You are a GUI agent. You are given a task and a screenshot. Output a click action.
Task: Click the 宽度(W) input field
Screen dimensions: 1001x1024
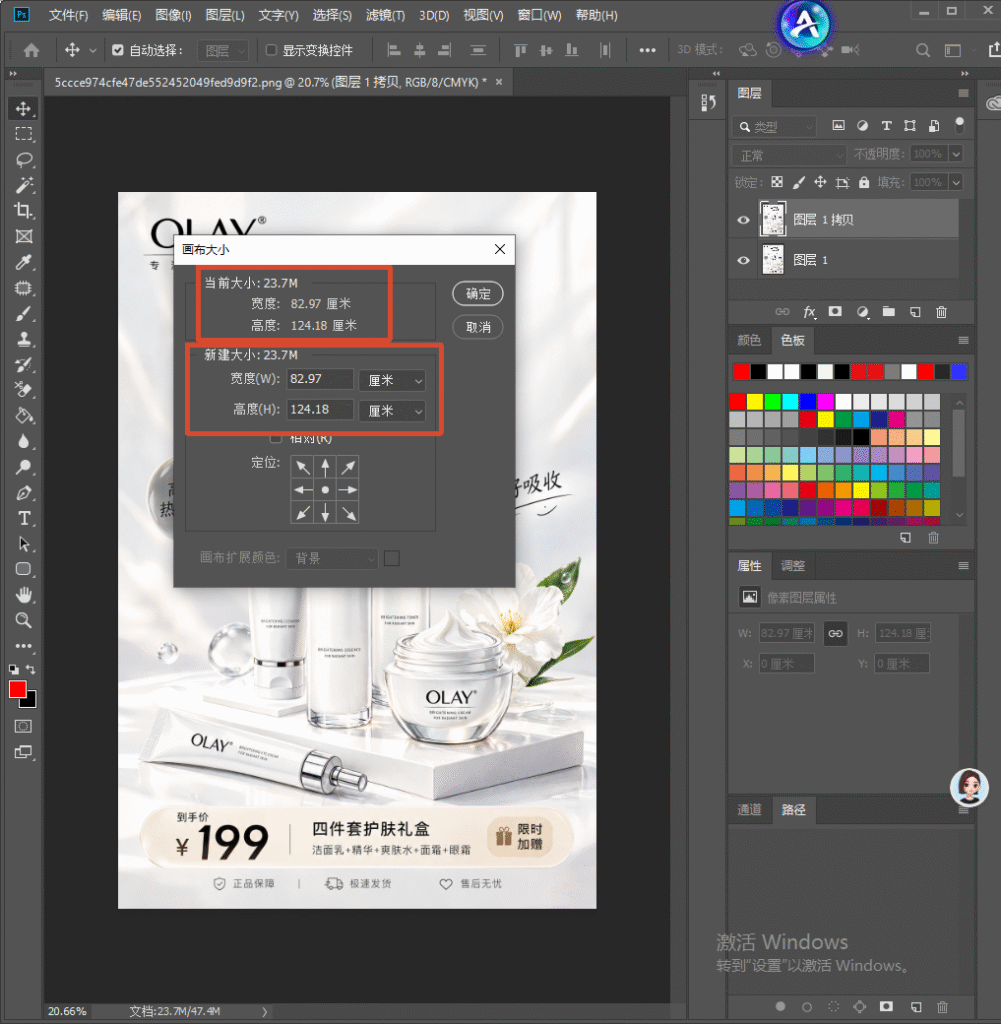319,379
